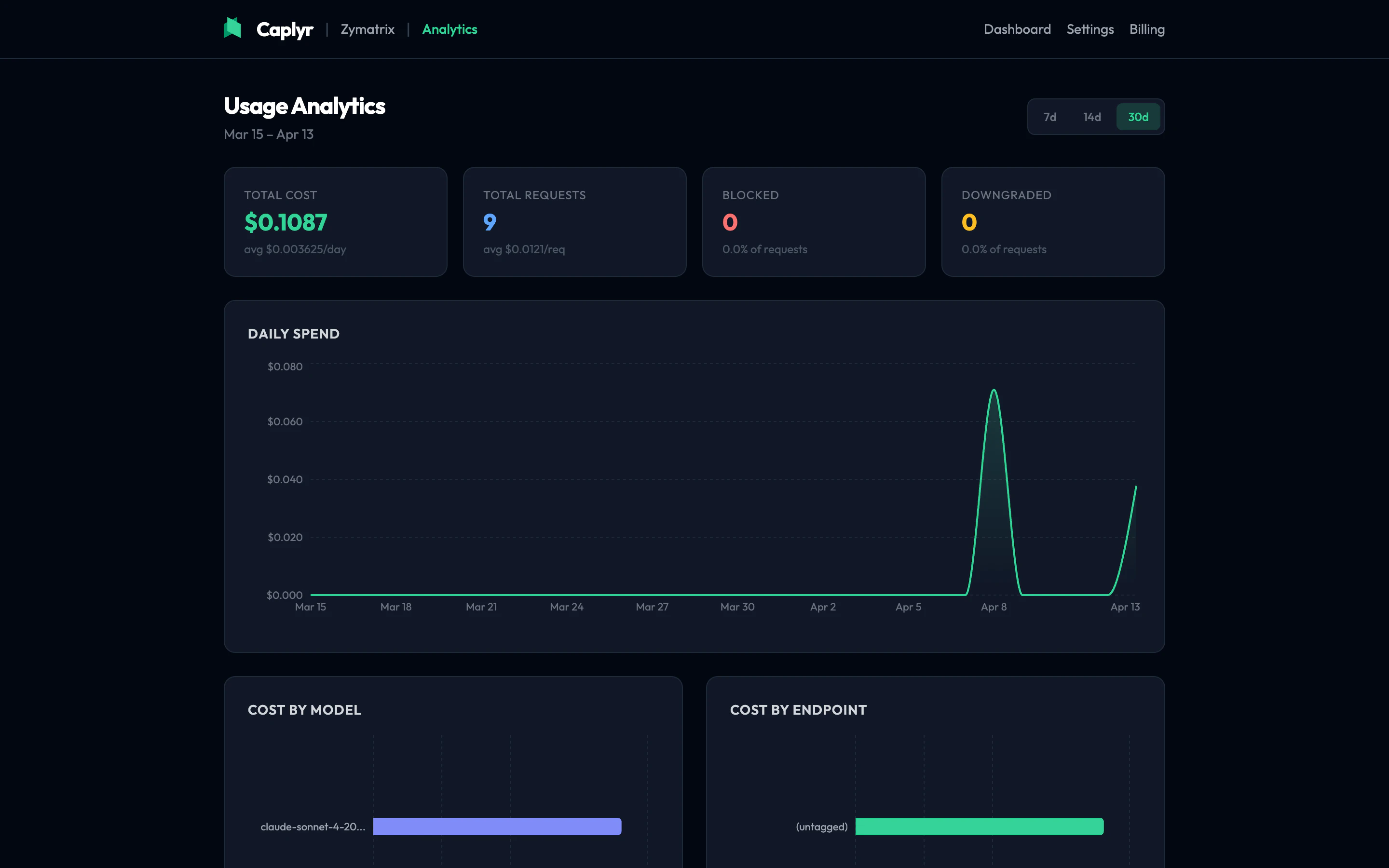
Task: Select the TOTAL COST summary card
Action: [335, 222]
